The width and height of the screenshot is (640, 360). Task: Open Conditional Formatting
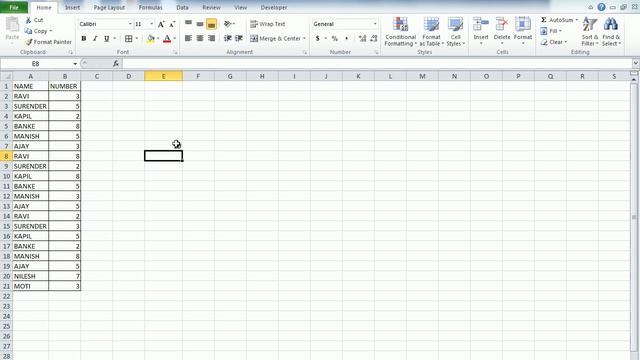click(x=400, y=31)
